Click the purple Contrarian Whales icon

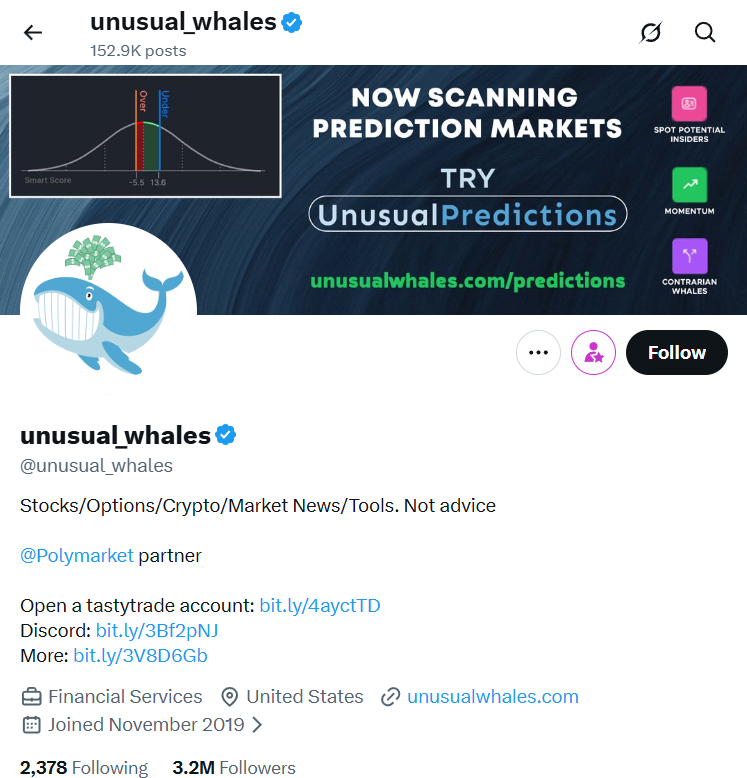point(689,256)
